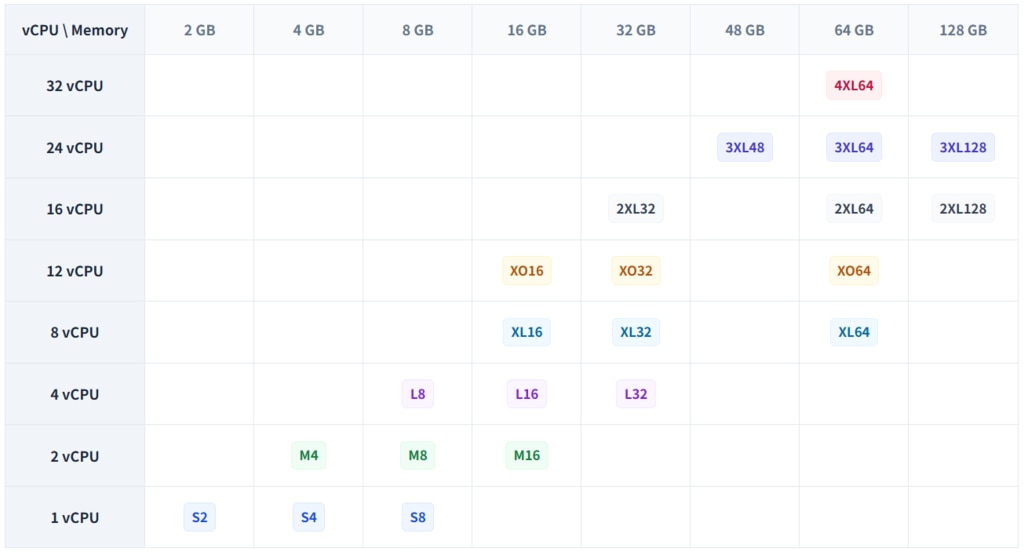Click the 12 vCPU row header
This screenshot has height=552, width=1024.
point(74,270)
